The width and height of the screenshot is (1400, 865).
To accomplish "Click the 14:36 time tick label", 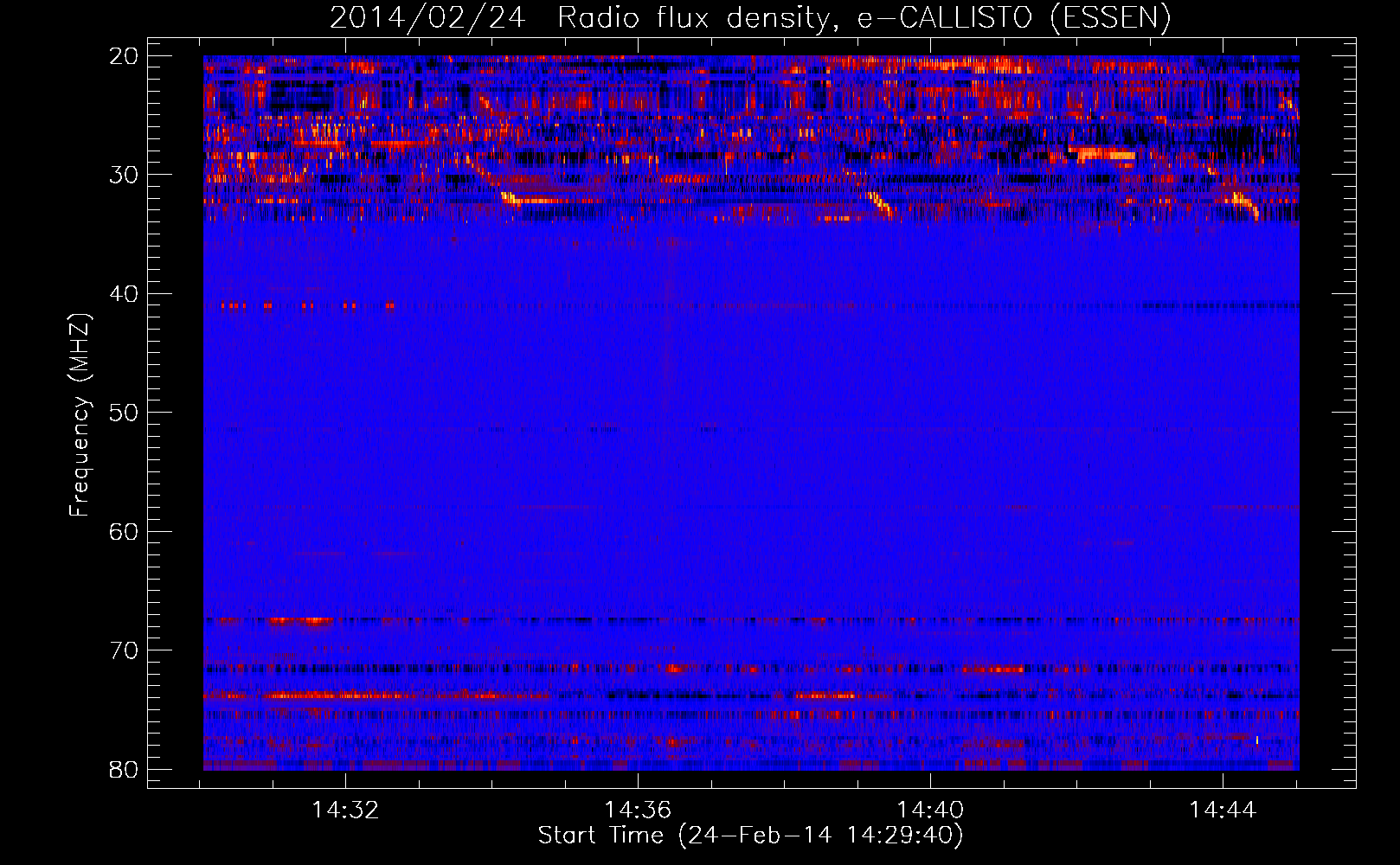I will (638, 811).
